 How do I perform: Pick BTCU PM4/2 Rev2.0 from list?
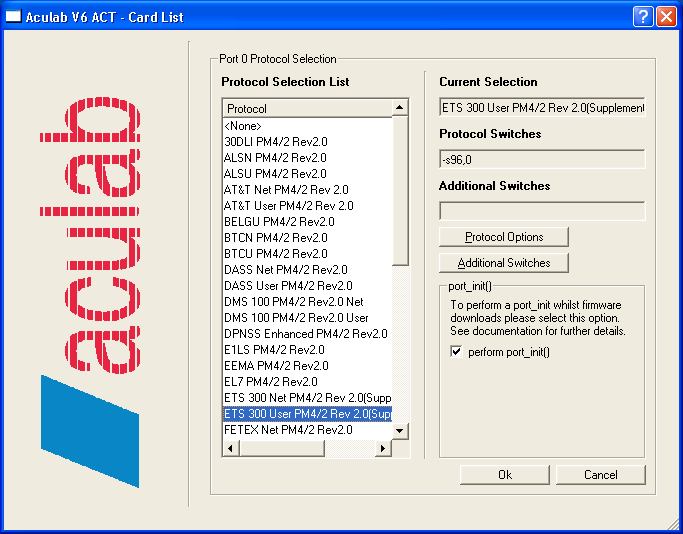pyautogui.click(x=308, y=253)
